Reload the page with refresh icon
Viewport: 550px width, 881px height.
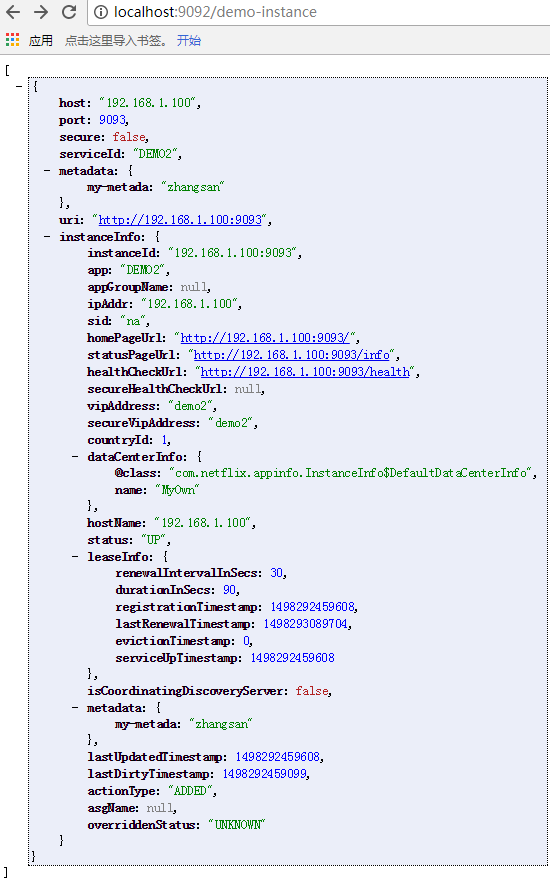69,12
